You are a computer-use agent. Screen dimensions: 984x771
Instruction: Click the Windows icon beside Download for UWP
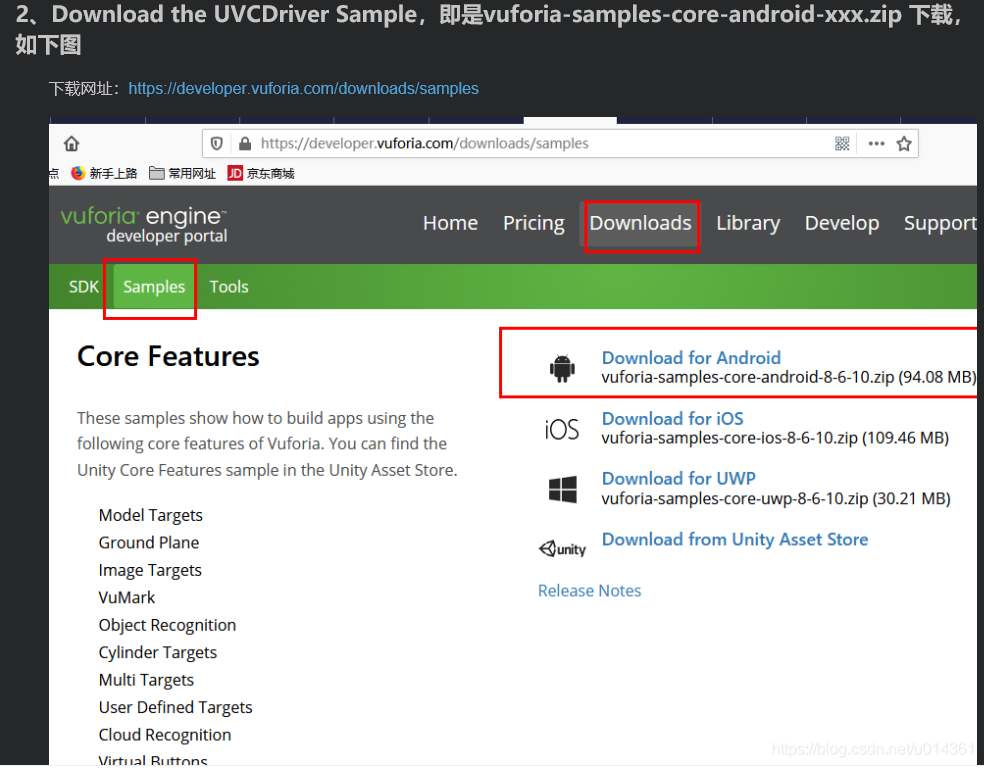pos(561,489)
